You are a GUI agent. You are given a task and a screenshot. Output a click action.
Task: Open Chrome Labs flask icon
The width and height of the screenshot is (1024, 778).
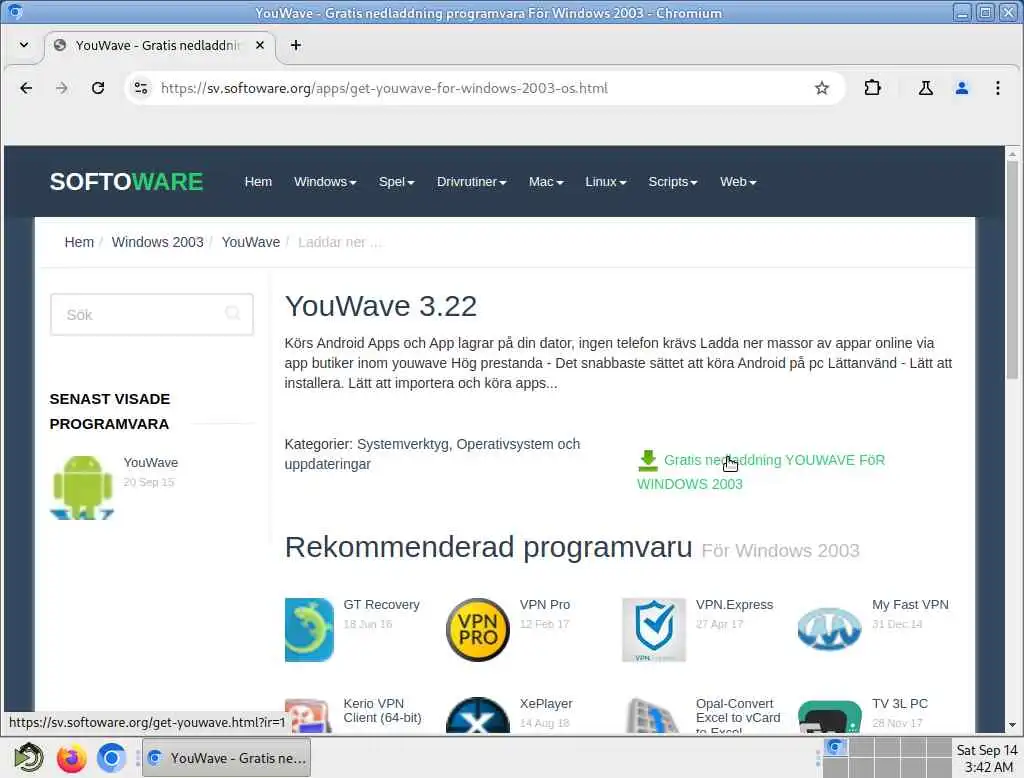tap(925, 88)
